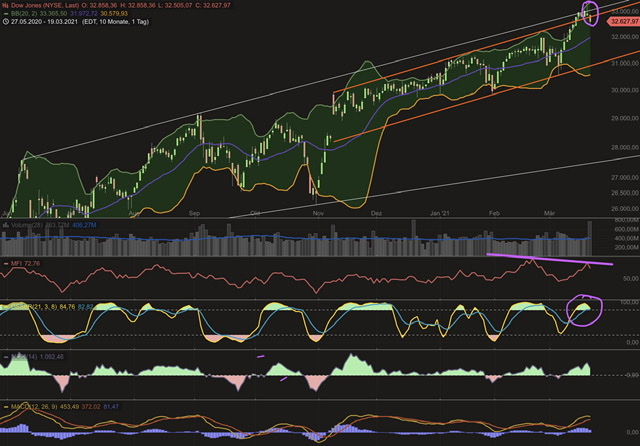Viewport: 640px width, 446px height.
Task: Click the Feb label on the time axis
Action: tap(494, 213)
